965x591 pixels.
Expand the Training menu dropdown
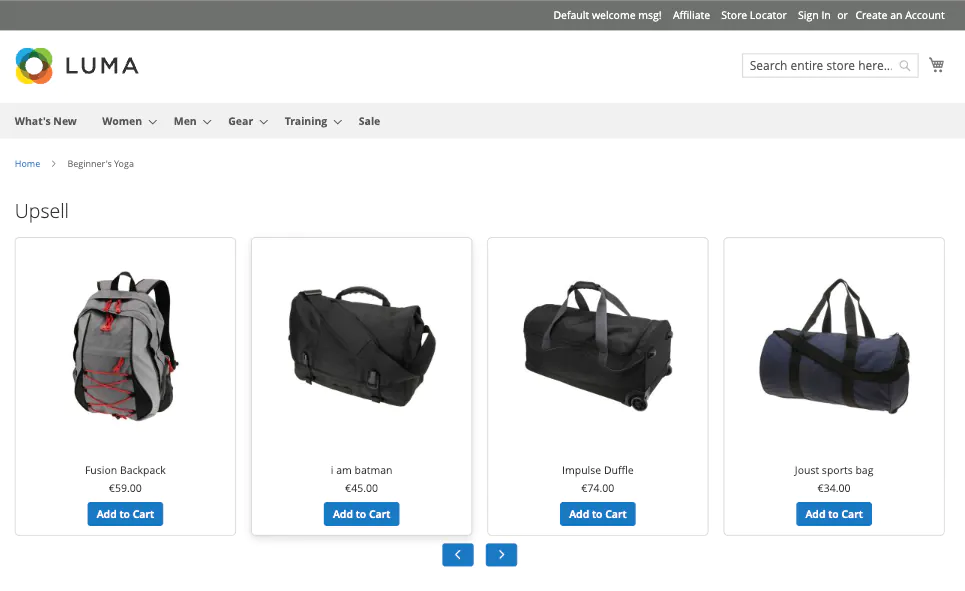(x=313, y=121)
